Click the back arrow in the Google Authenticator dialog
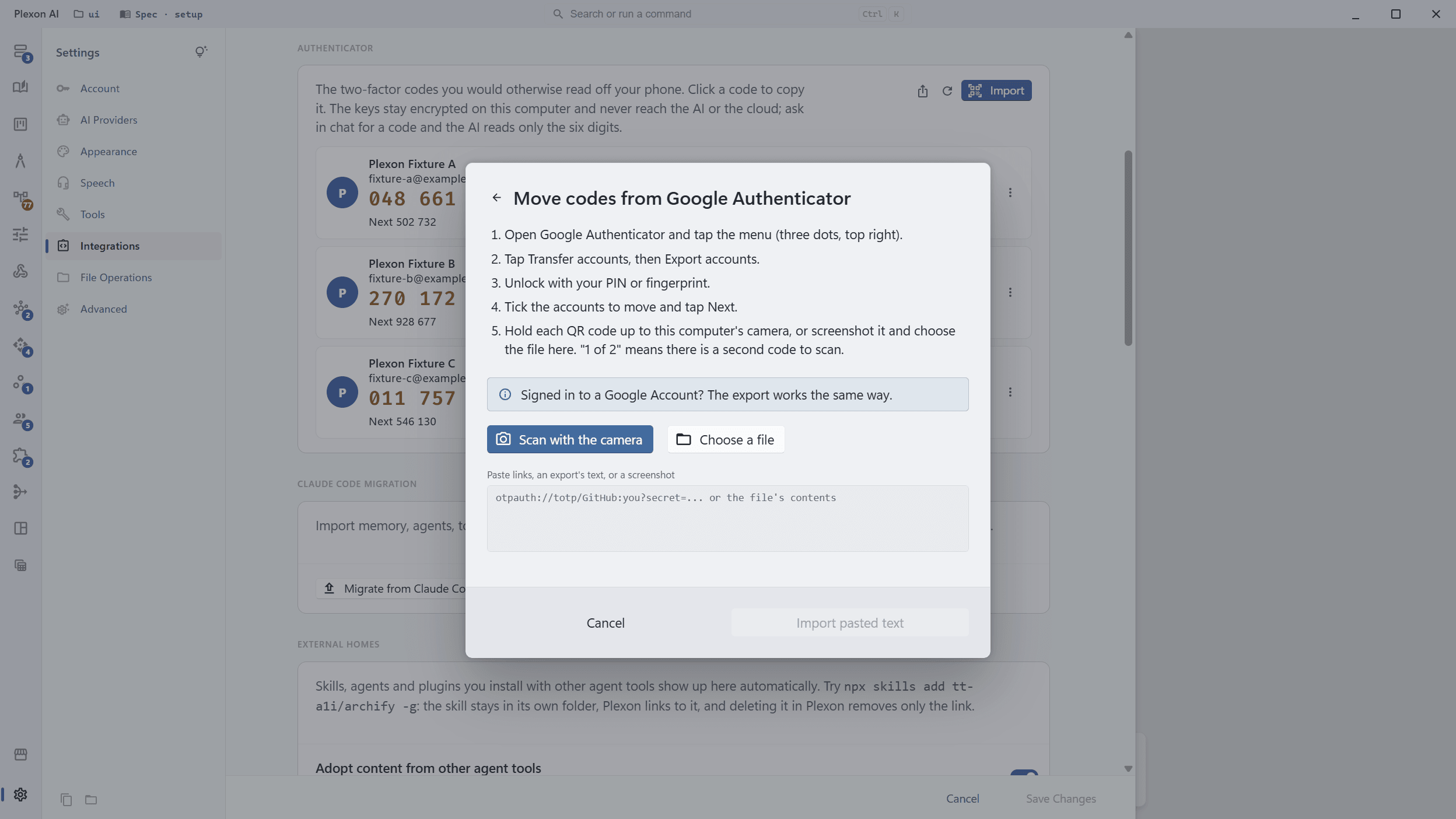Viewport: 1456px width, 819px height. pos(496,198)
